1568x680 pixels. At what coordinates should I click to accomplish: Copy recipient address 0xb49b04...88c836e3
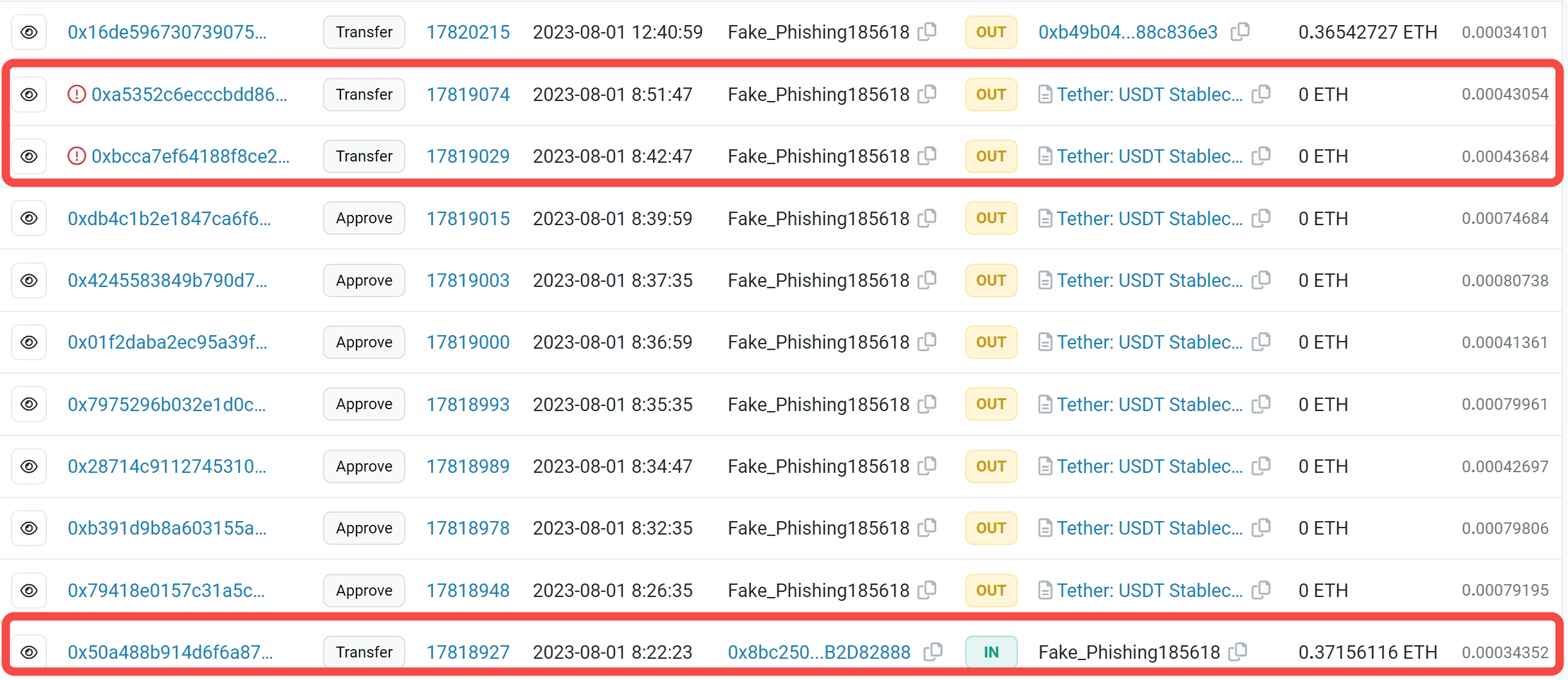[1240, 32]
